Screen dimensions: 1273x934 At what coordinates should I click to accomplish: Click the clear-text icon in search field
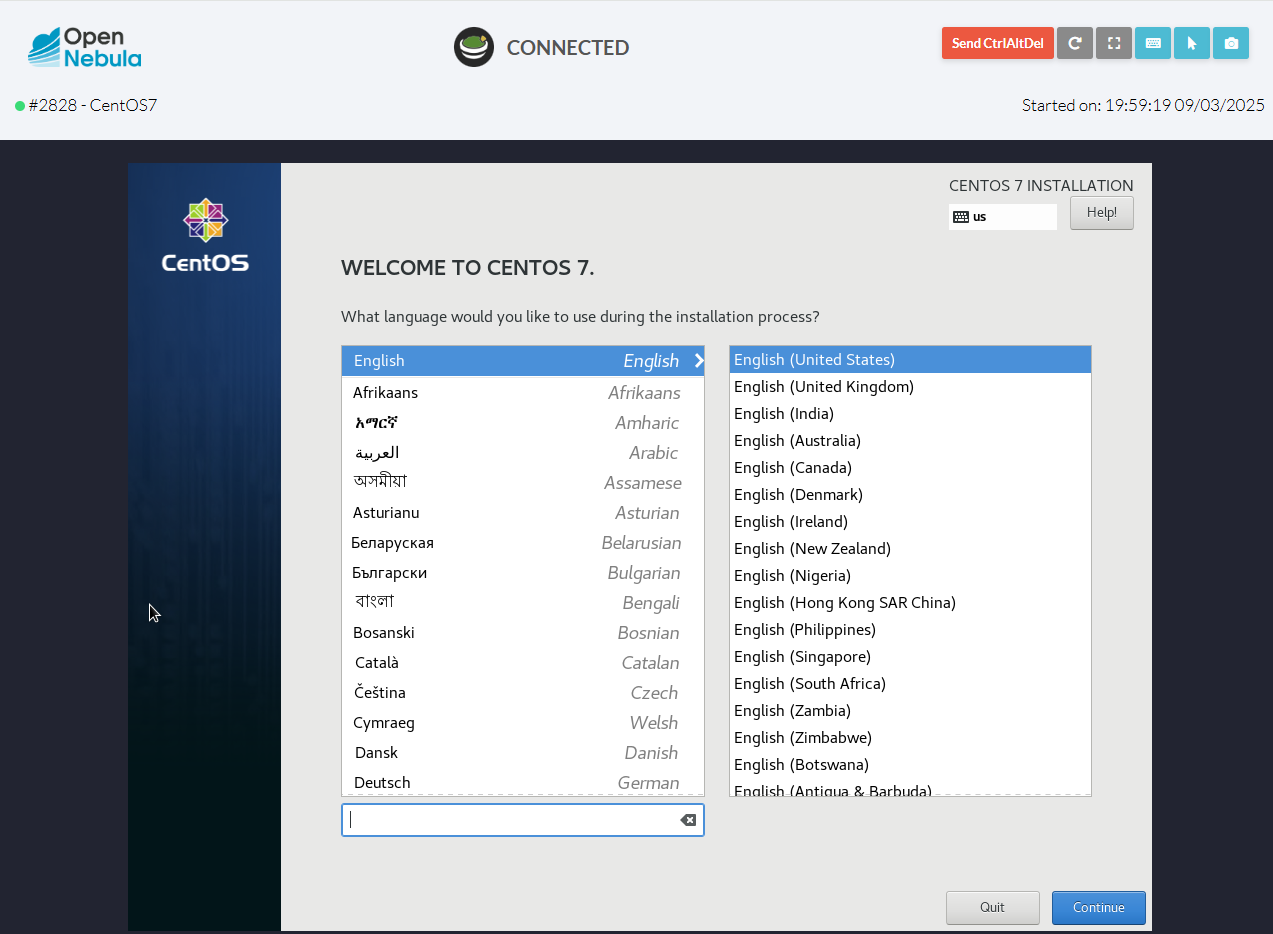pyautogui.click(x=688, y=820)
